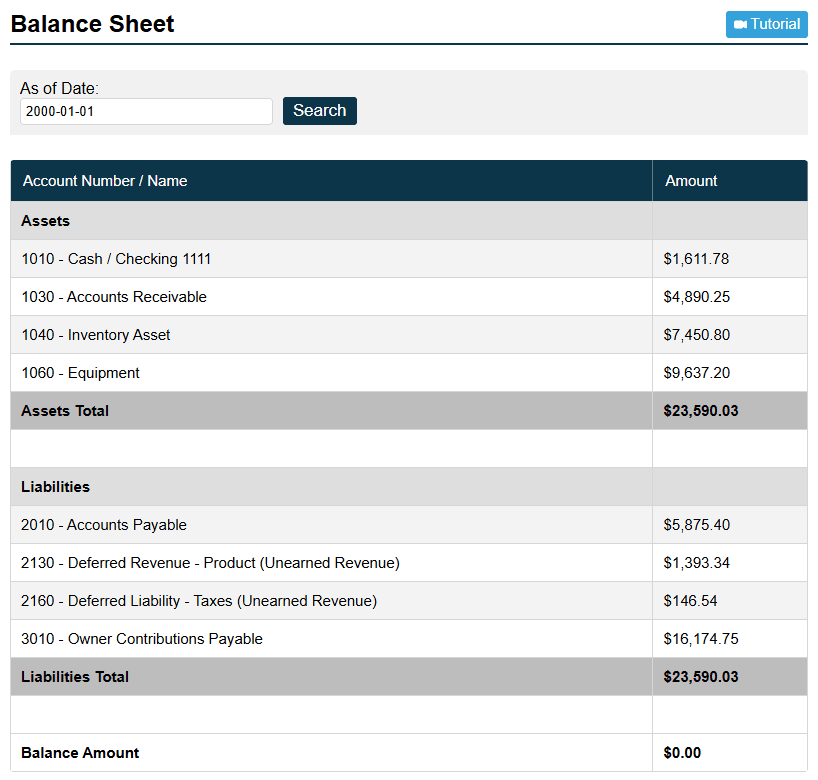Viewport: 818px width, 780px height.
Task: Select '2130 - Deferred Revenue - Product' row
Action: click(409, 563)
